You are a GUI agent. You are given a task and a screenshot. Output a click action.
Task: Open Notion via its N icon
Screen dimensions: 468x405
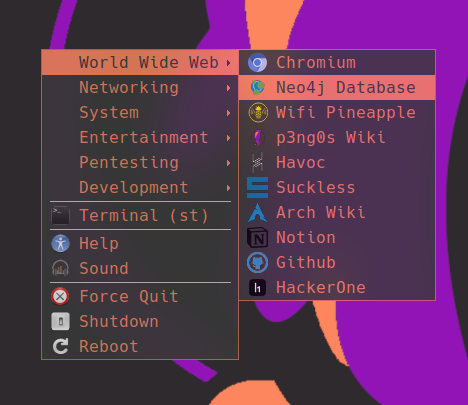coord(257,238)
